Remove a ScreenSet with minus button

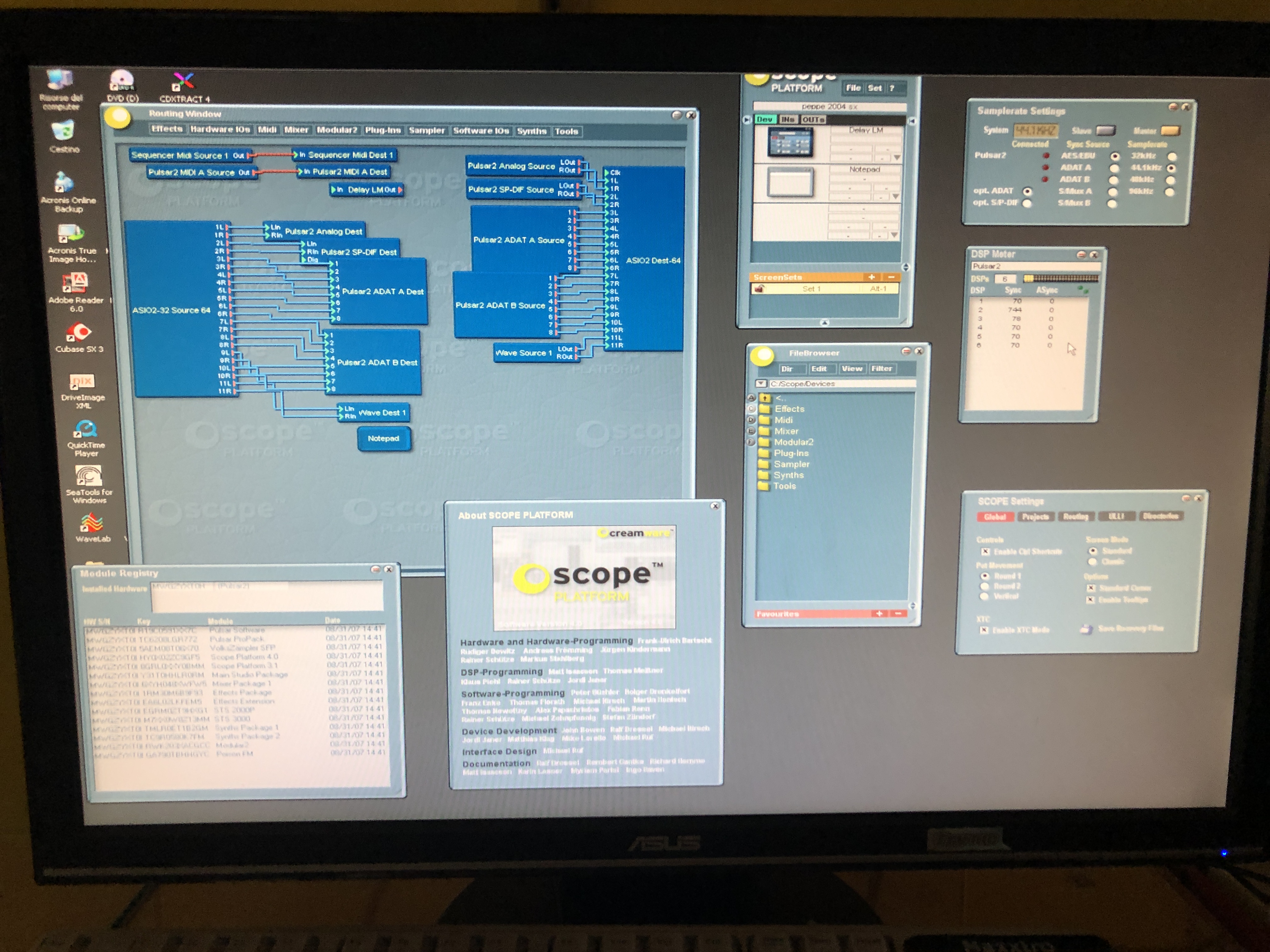(891, 277)
